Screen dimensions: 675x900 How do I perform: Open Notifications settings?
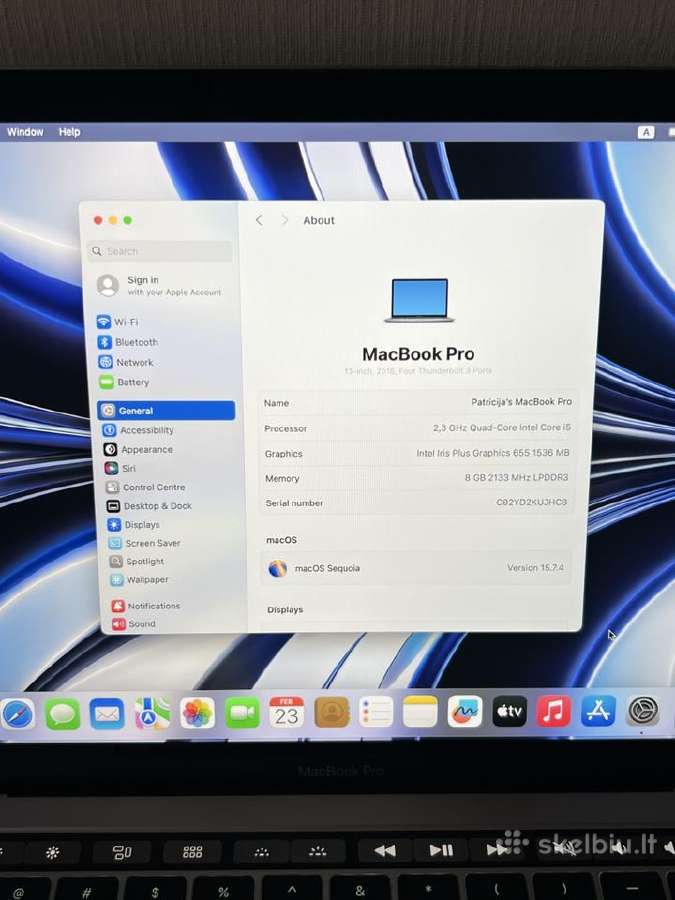(146, 606)
